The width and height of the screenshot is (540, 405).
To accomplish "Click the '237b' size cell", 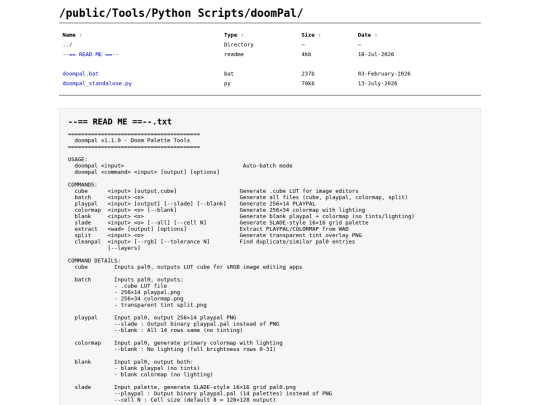I will [308, 74].
